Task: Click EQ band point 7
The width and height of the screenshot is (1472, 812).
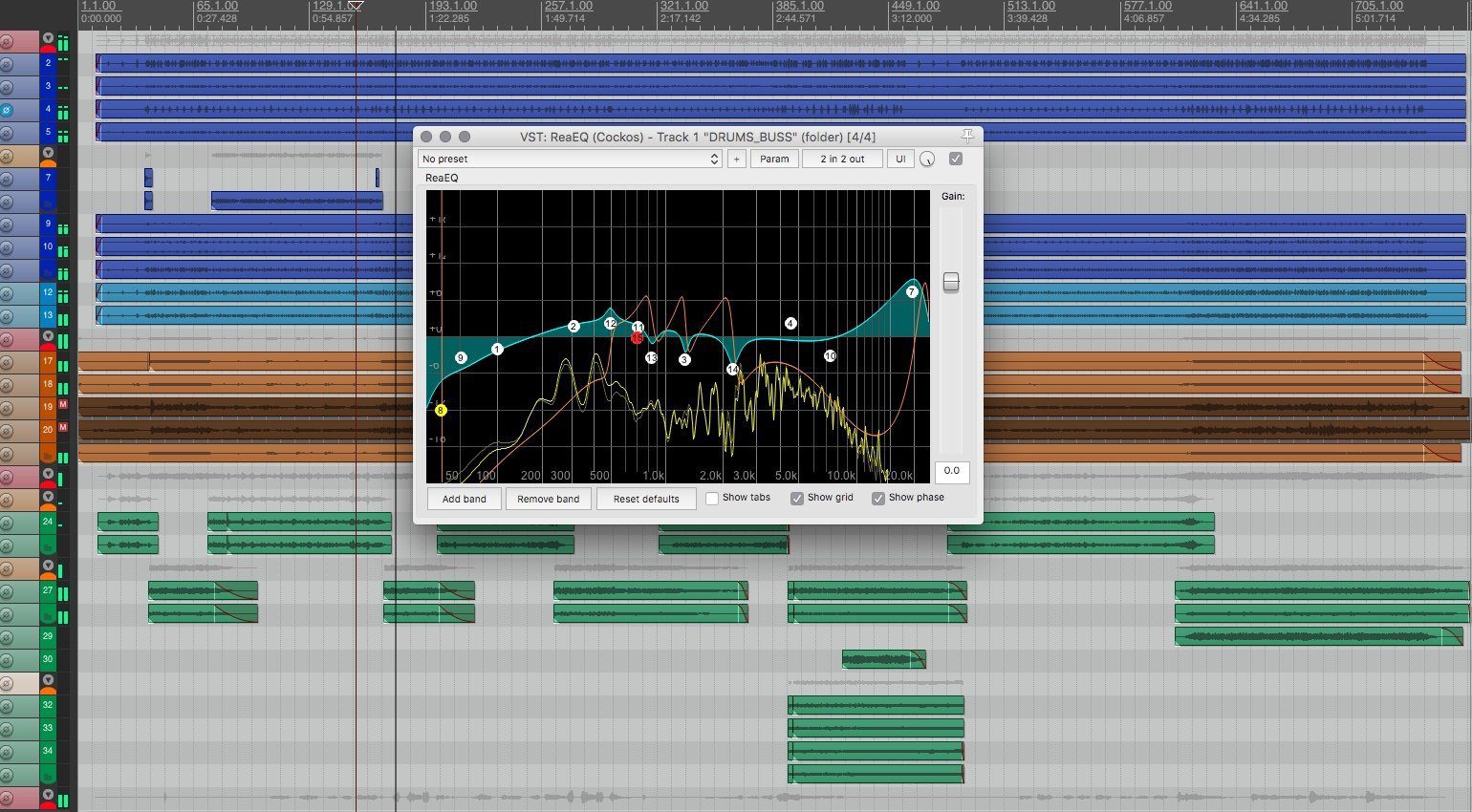Action: [x=912, y=291]
